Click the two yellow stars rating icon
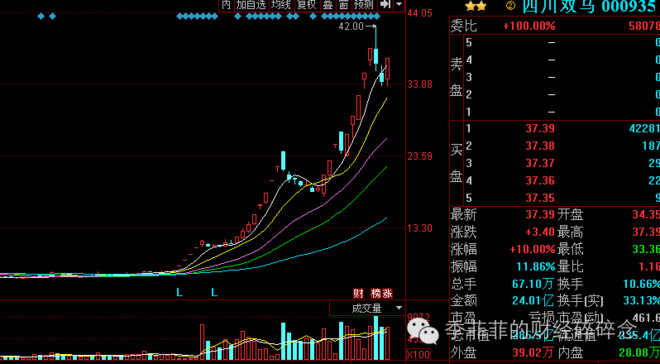The image size is (660, 364). pos(476,6)
